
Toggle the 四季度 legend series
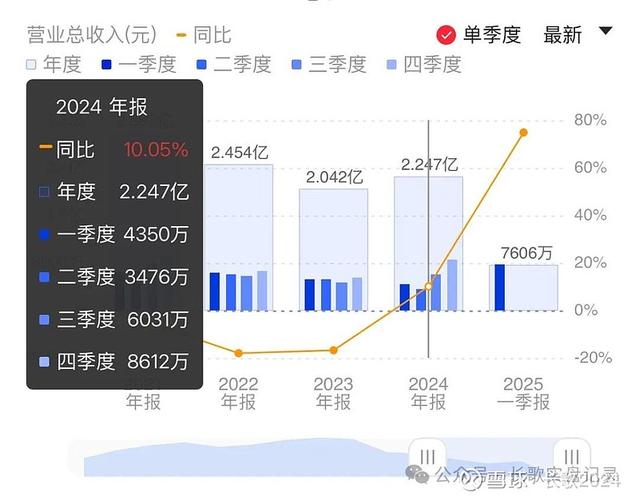pyautogui.click(x=424, y=64)
